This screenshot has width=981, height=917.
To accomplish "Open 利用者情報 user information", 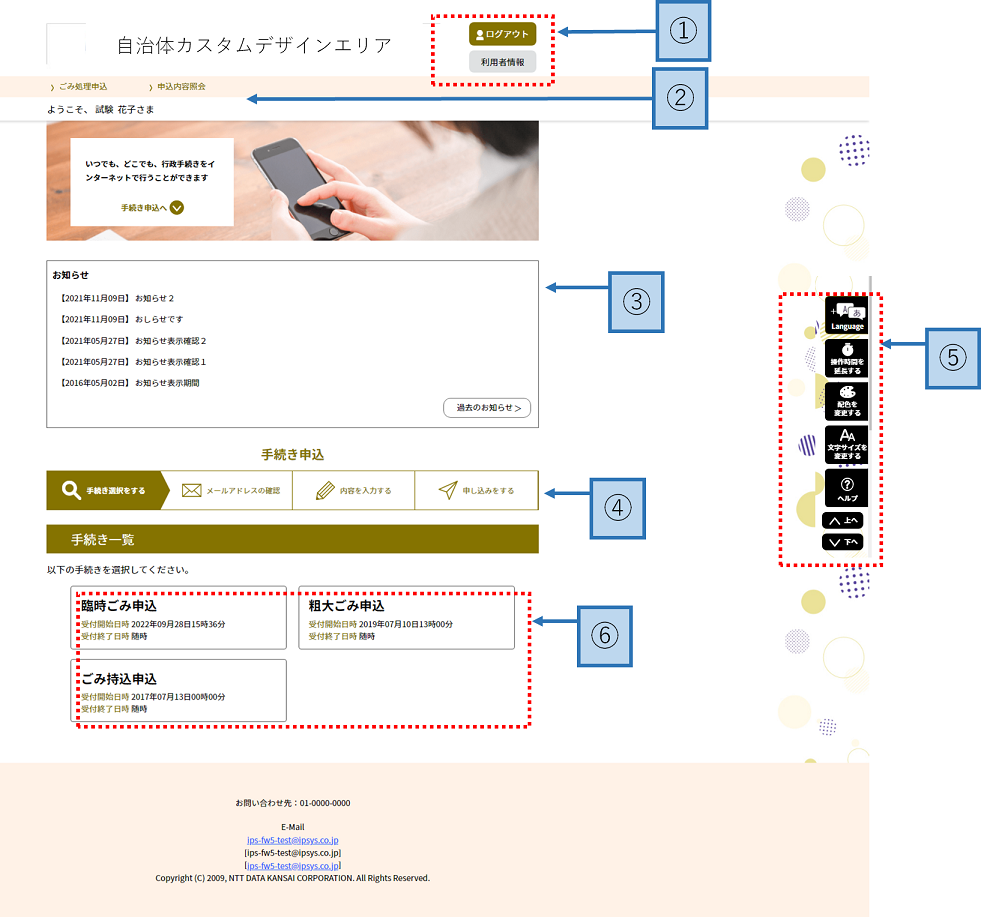I will (x=502, y=62).
